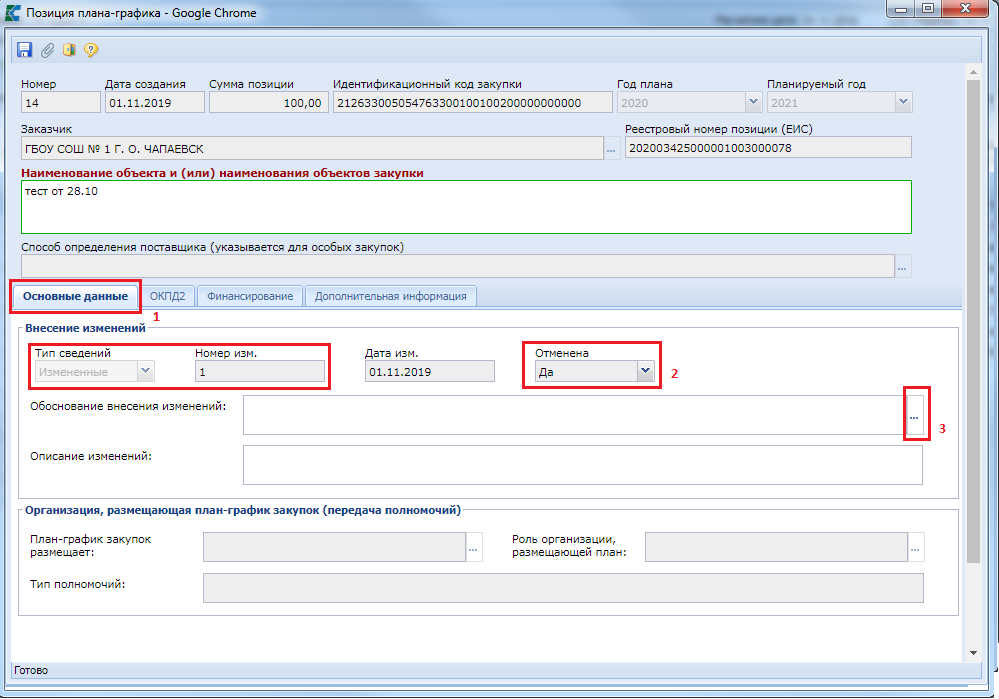Click into Описание изменений text field
Viewport: 999px width, 699px height.
coord(582,465)
